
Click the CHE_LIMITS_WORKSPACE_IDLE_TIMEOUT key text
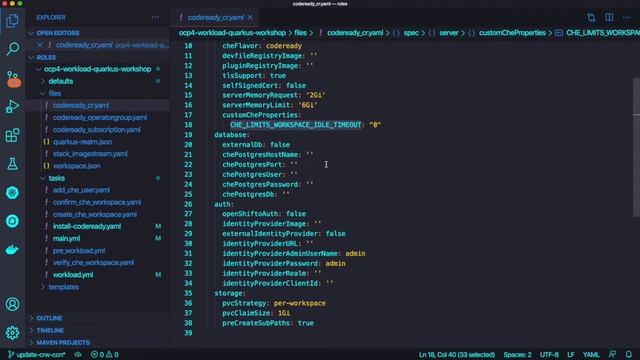coord(296,125)
